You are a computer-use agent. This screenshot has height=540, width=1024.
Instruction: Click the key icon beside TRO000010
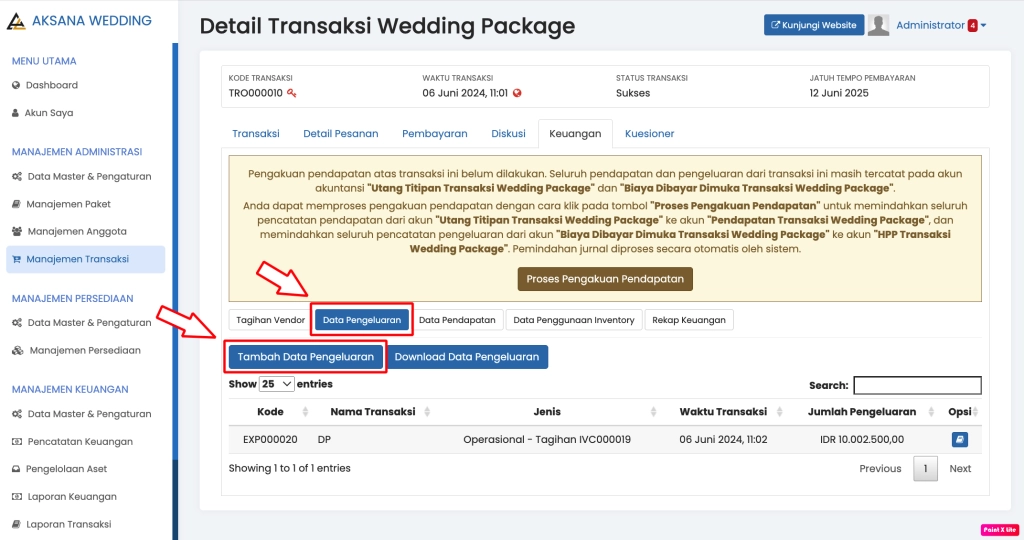[292, 93]
